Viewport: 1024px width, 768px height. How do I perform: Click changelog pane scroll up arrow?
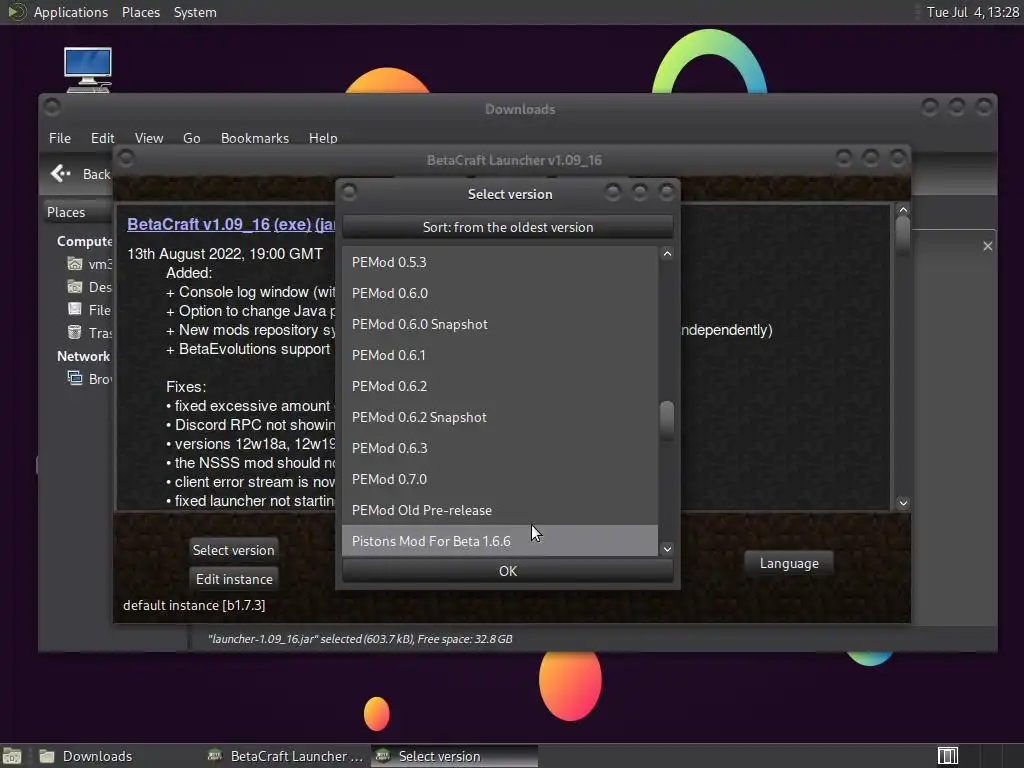903,210
